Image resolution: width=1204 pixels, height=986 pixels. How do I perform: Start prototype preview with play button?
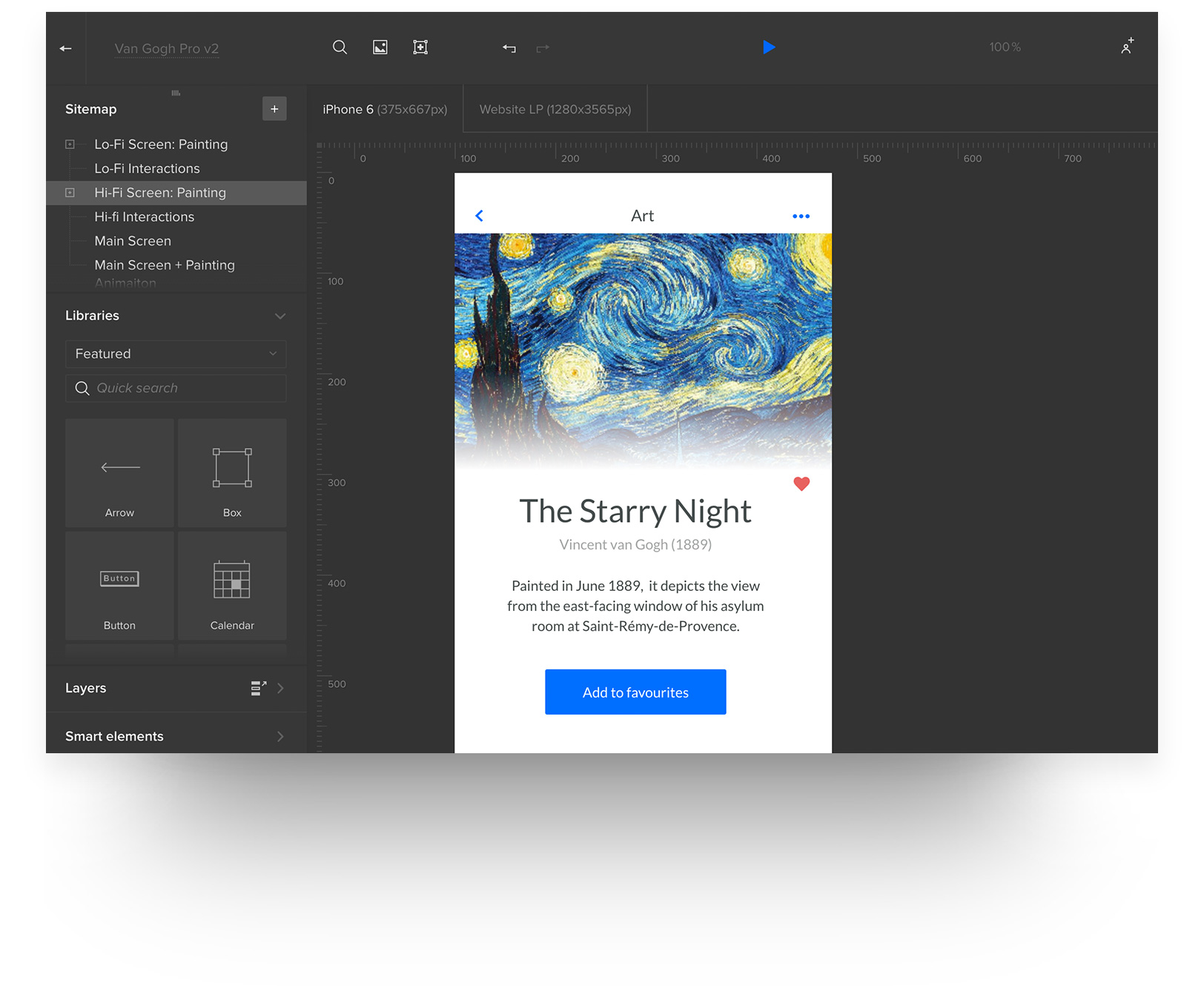point(769,47)
